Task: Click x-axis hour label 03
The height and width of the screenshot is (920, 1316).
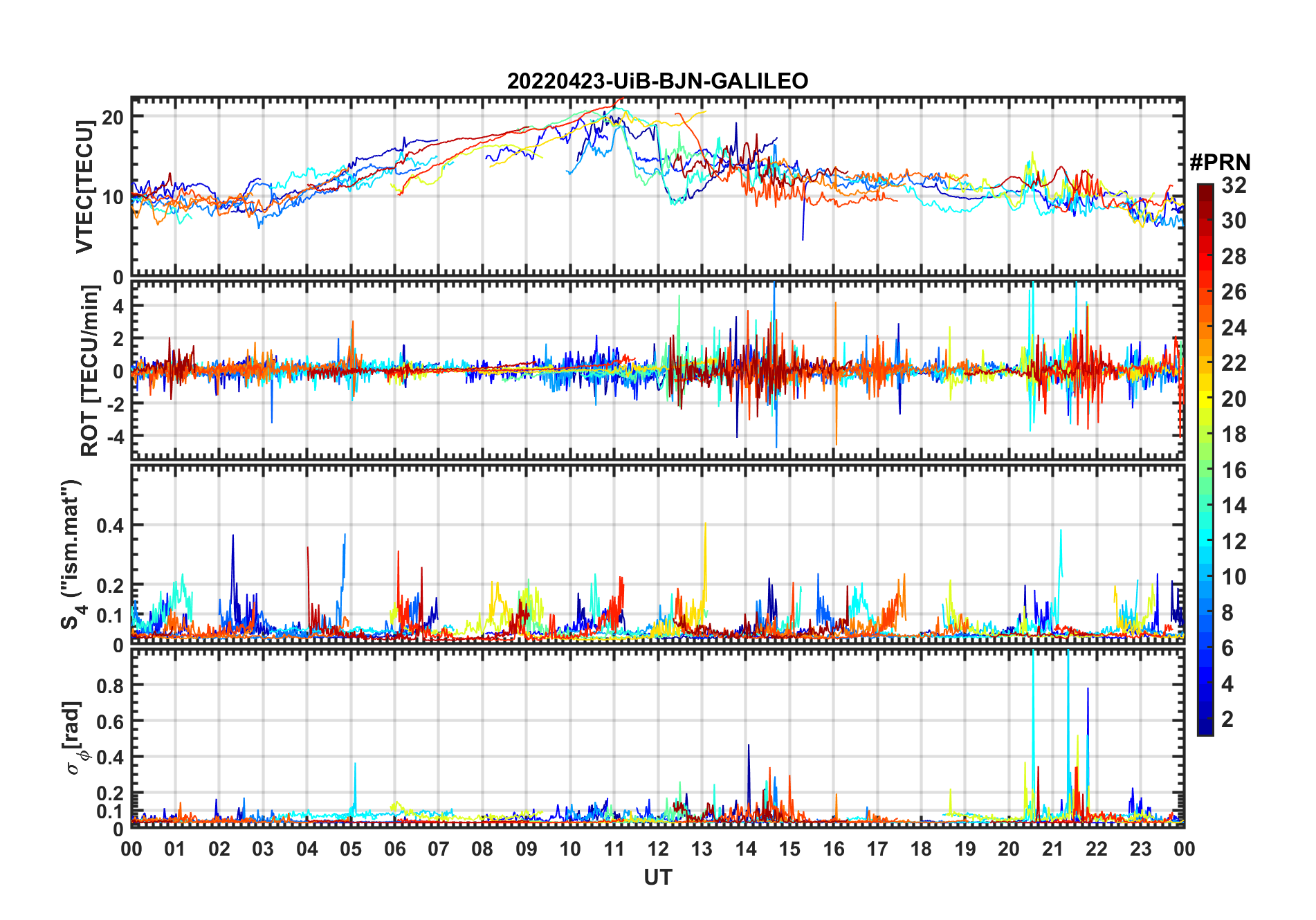Action: pyautogui.click(x=263, y=849)
